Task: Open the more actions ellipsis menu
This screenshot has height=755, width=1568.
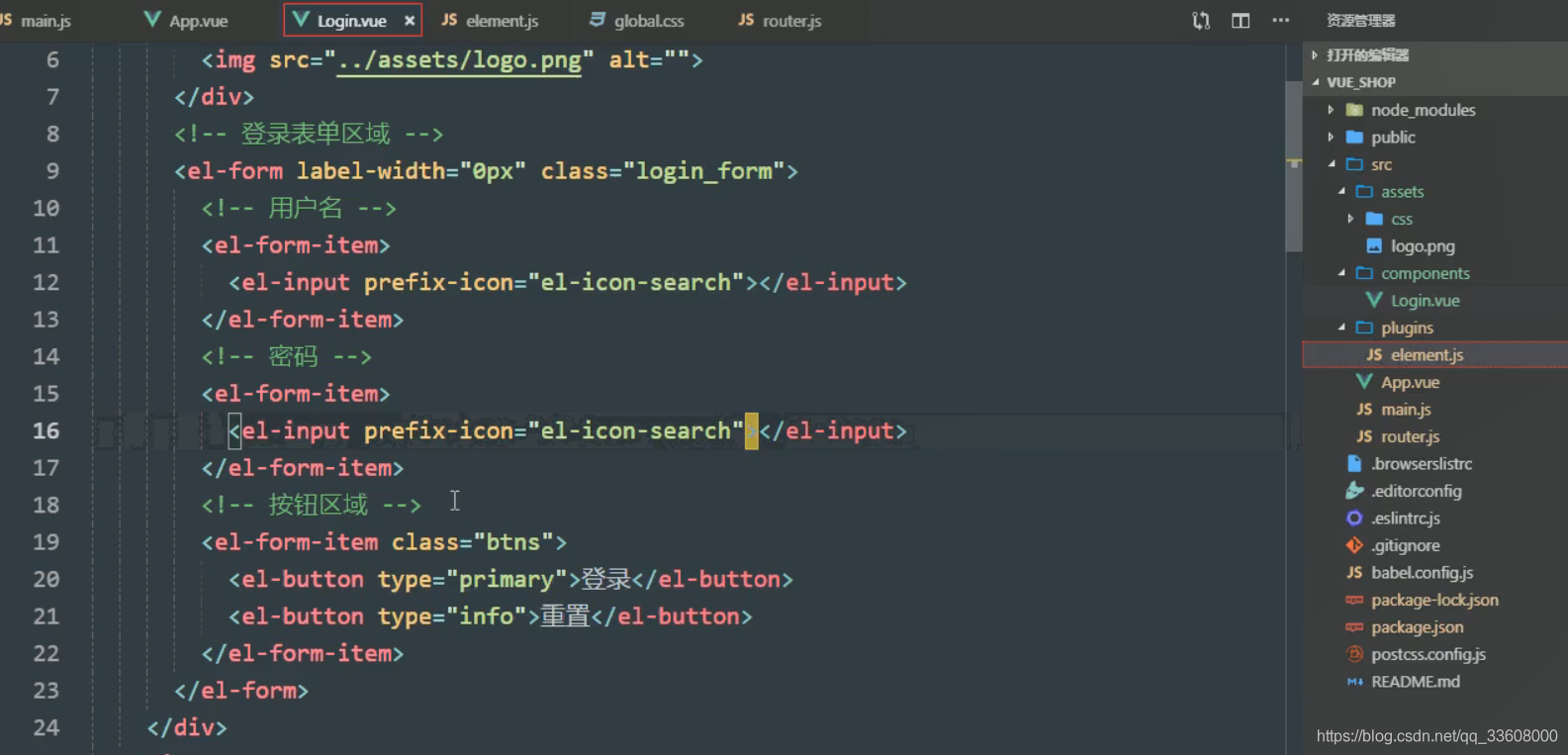Action: (1280, 20)
